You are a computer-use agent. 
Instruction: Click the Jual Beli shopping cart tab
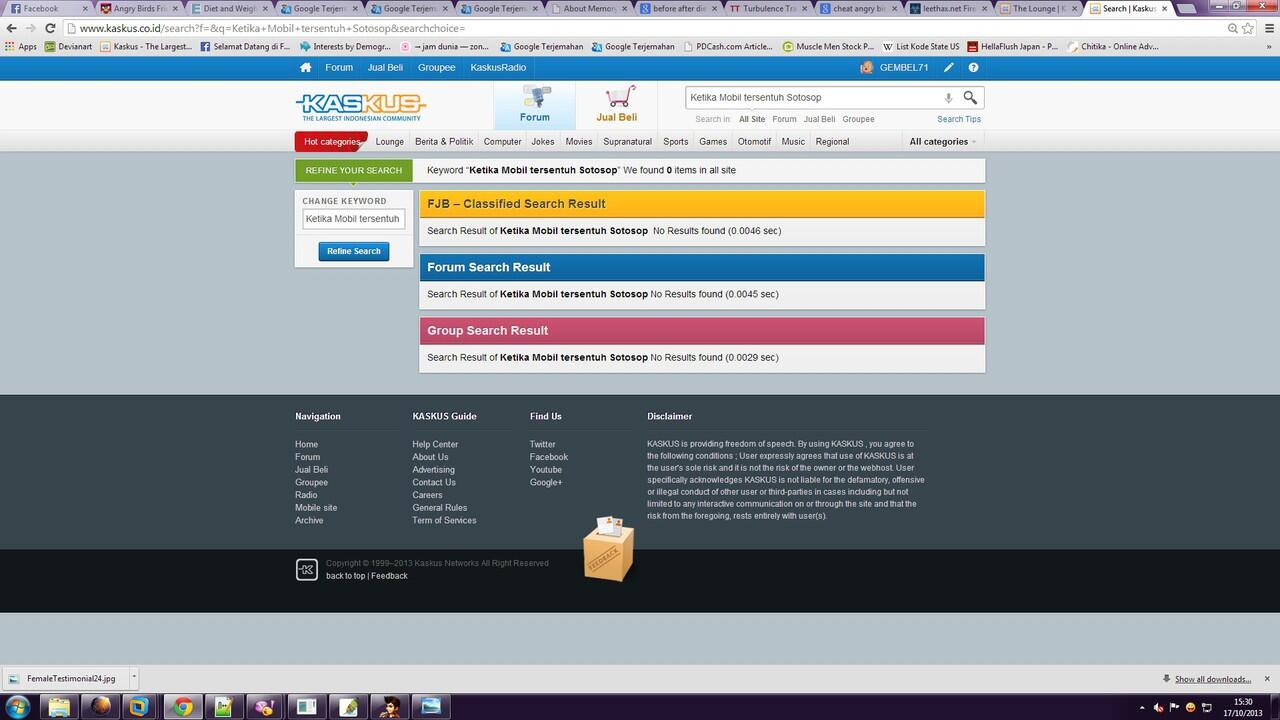[617, 105]
